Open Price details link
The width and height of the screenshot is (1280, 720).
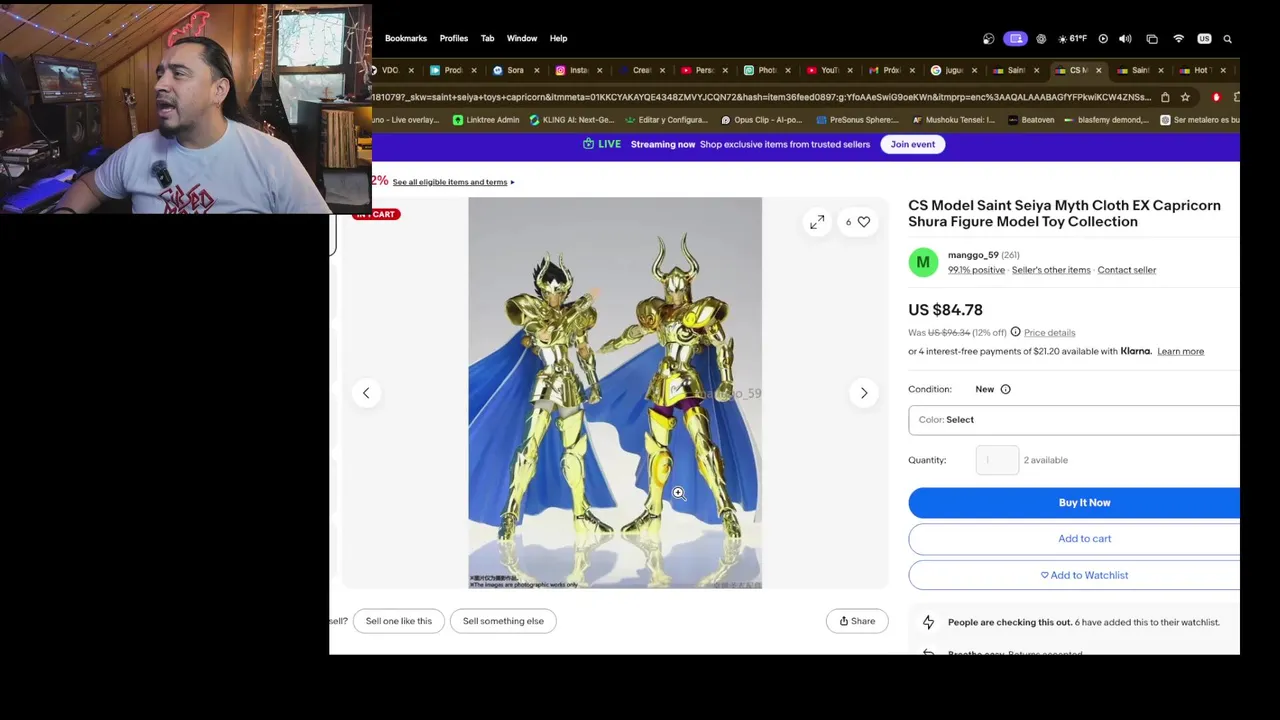pos(1049,333)
